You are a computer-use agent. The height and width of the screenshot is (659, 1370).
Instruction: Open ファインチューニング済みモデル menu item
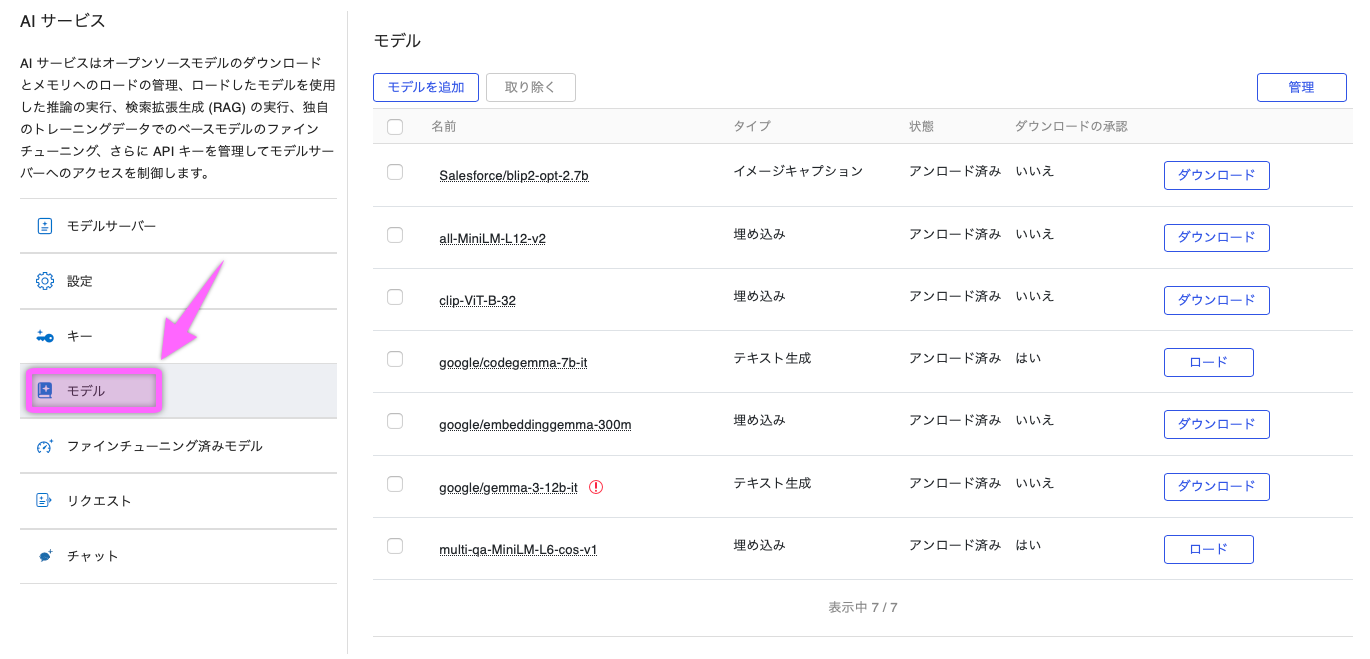click(x=178, y=446)
